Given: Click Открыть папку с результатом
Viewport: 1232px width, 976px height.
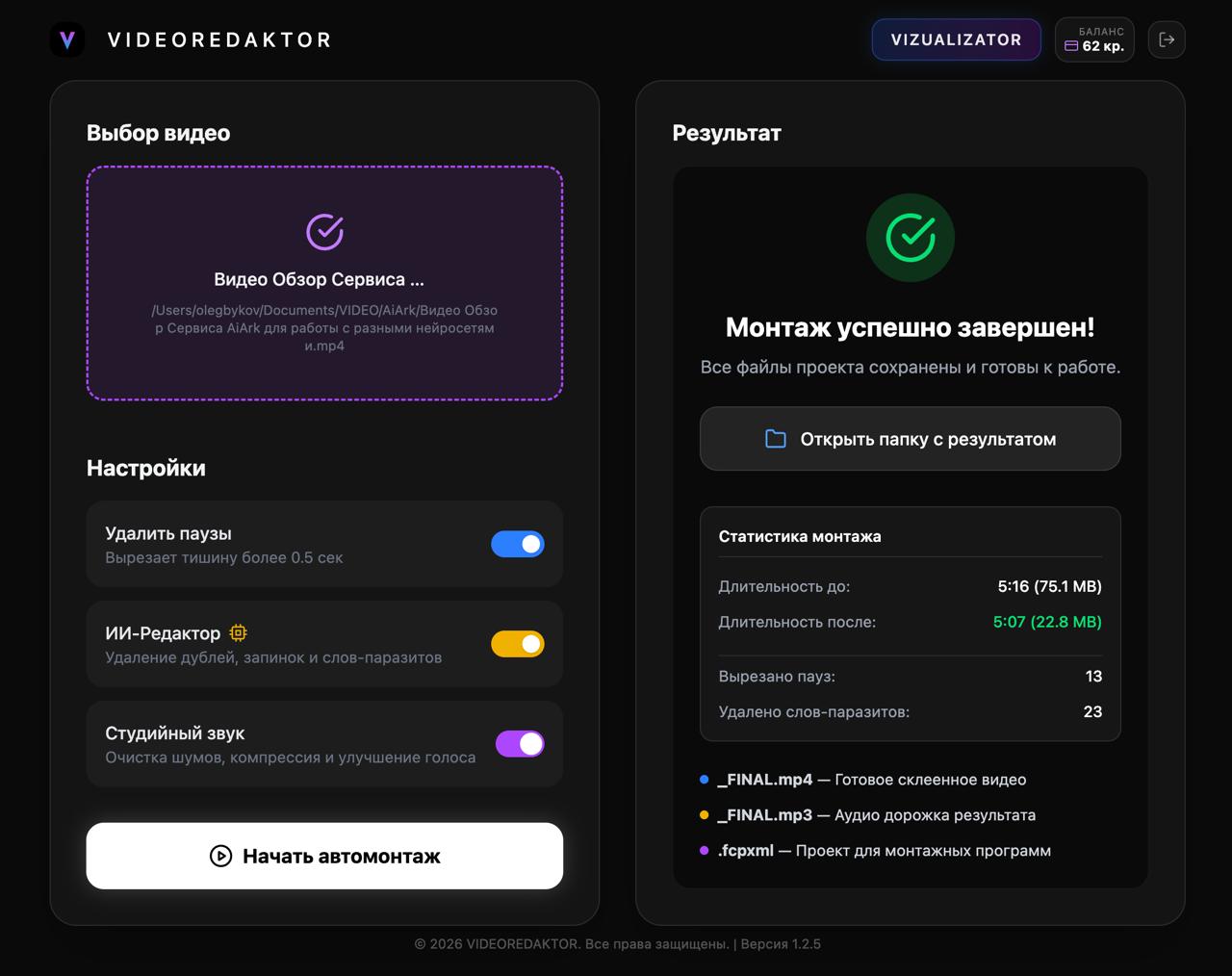Looking at the screenshot, I should coord(911,439).
